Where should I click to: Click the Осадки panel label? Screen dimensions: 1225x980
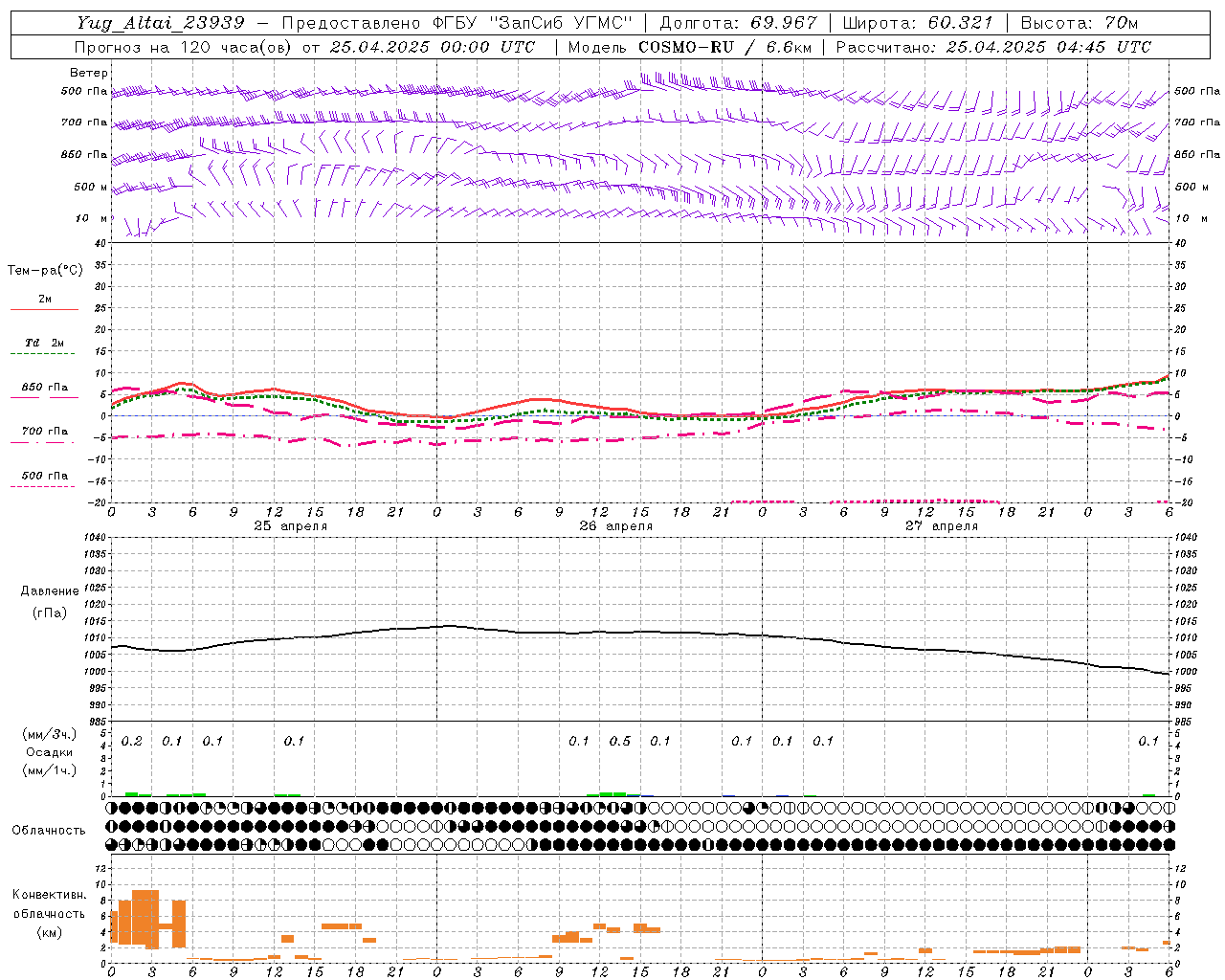tap(50, 752)
